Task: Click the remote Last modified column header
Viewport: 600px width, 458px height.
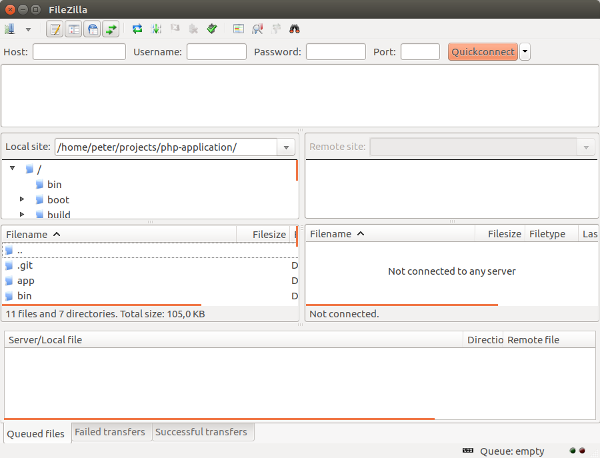Action: 589,234
